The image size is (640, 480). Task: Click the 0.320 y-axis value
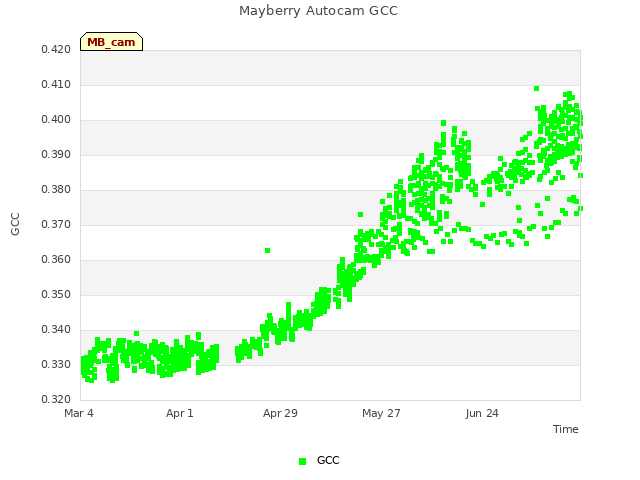pos(56,400)
